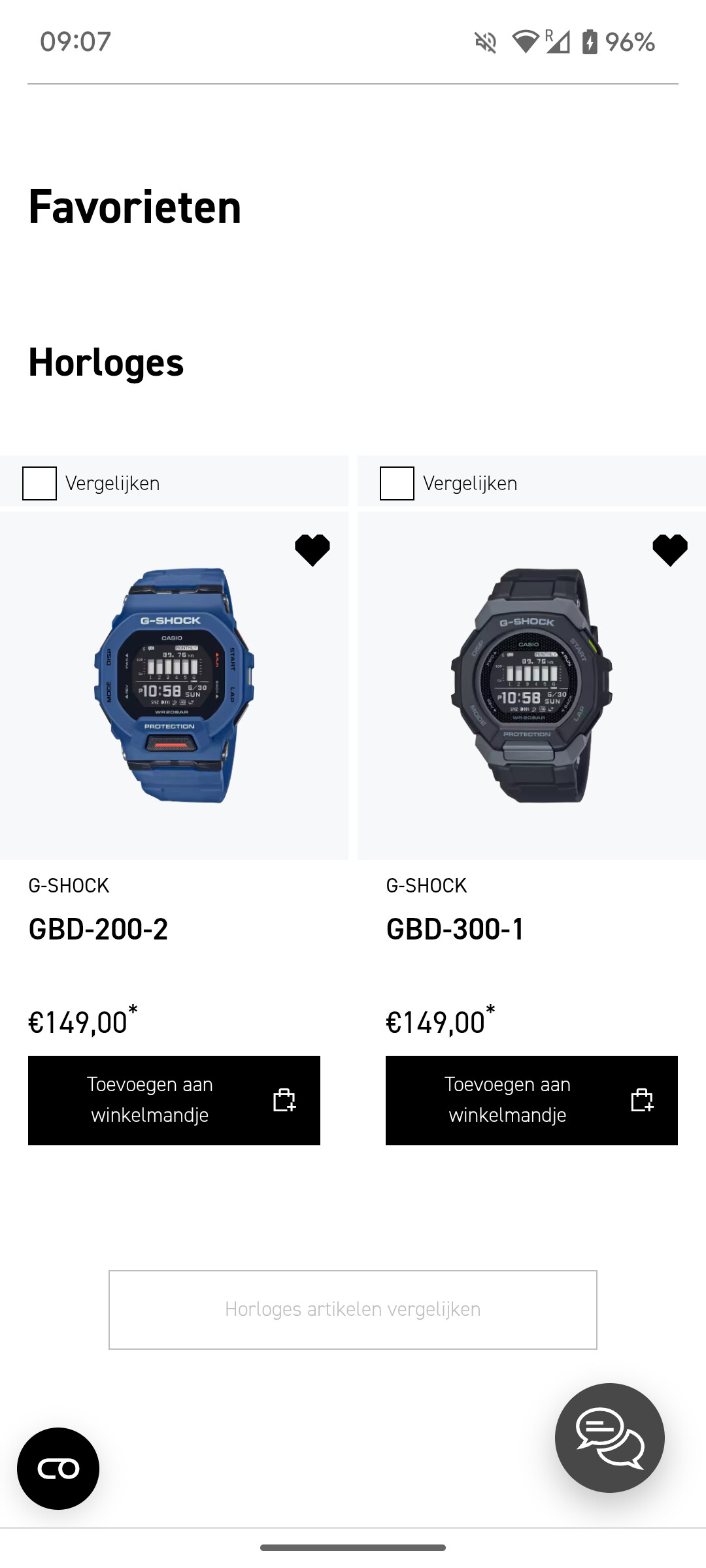Tap the Wi-Fi status icon
Screen dimensions: 706x1568
coord(525,42)
